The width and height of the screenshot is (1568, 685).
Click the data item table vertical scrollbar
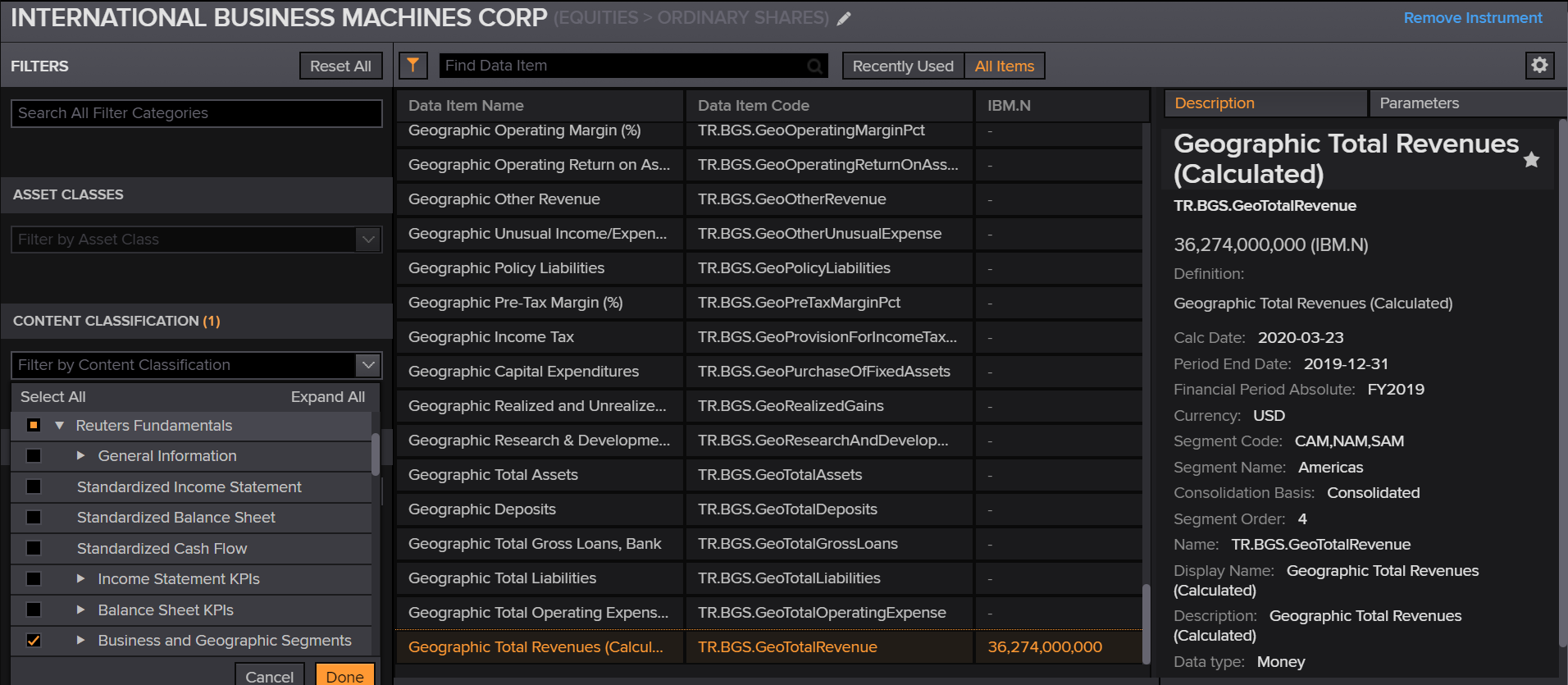tap(1146, 623)
